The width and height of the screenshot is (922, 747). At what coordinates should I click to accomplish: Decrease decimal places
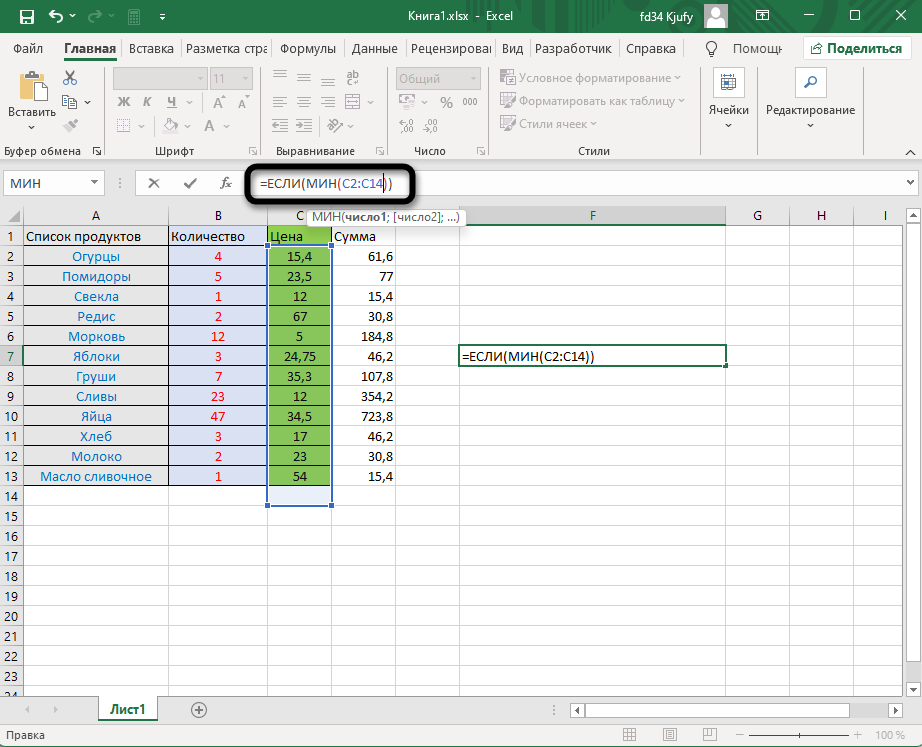click(x=430, y=125)
